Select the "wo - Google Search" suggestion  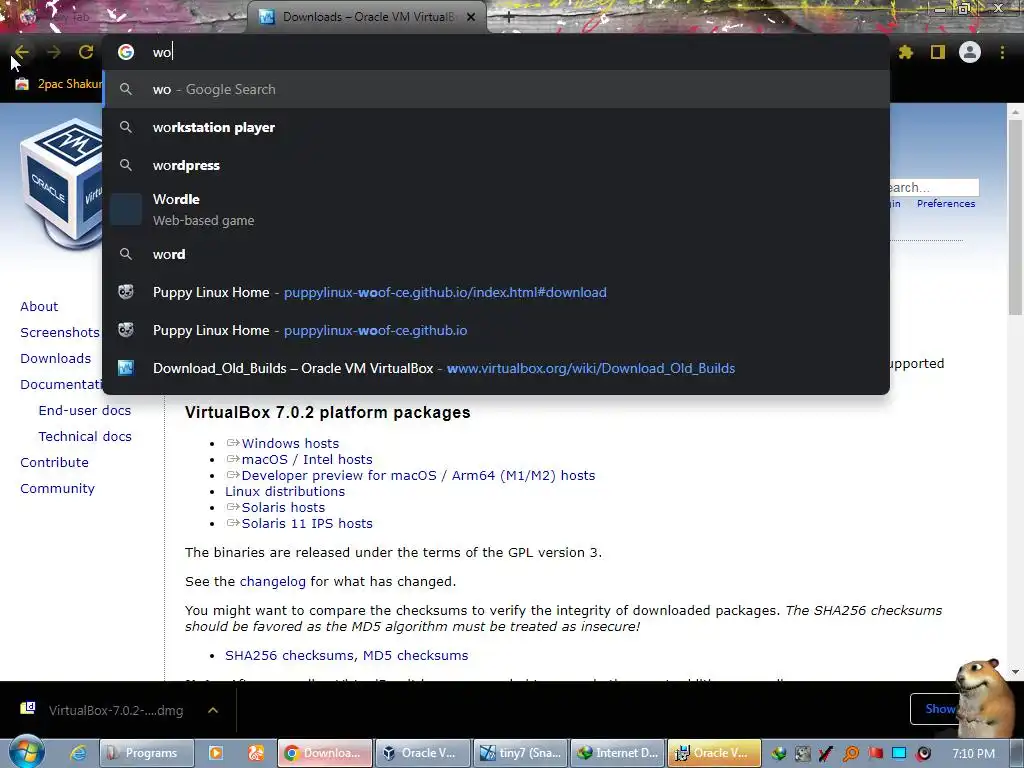[x=496, y=89]
